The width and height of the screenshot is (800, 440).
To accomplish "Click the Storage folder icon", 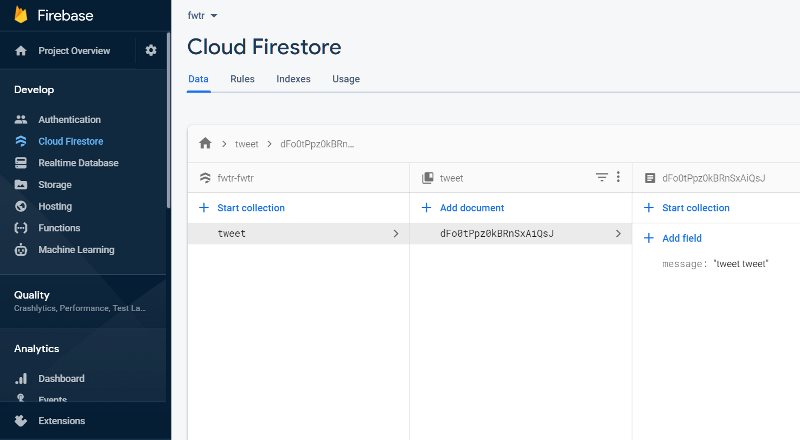I will pos(21,185).
